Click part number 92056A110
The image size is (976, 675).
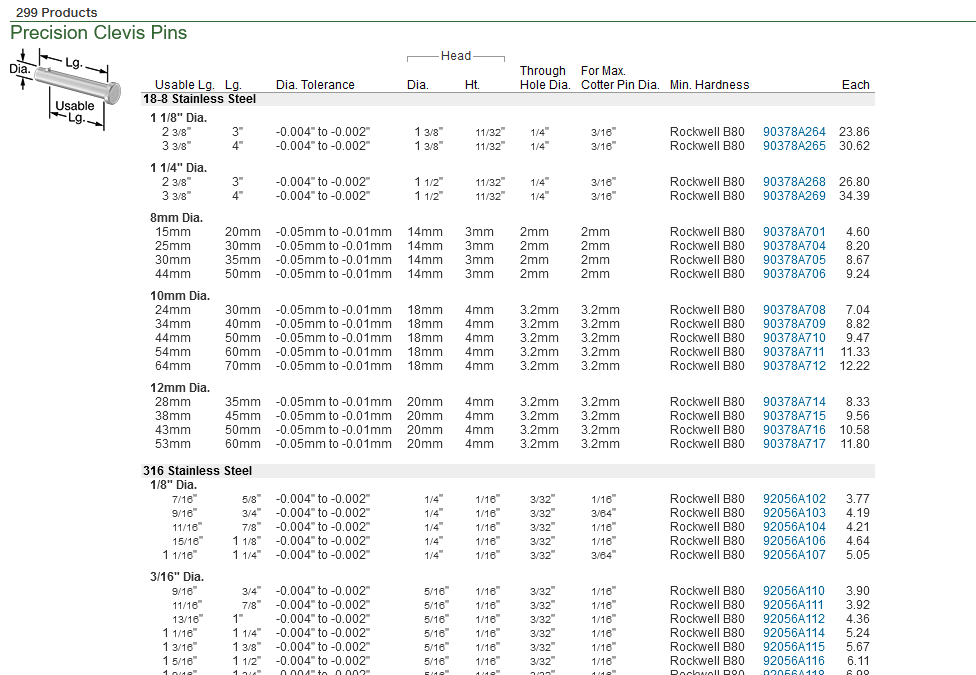tap(794, 591)
